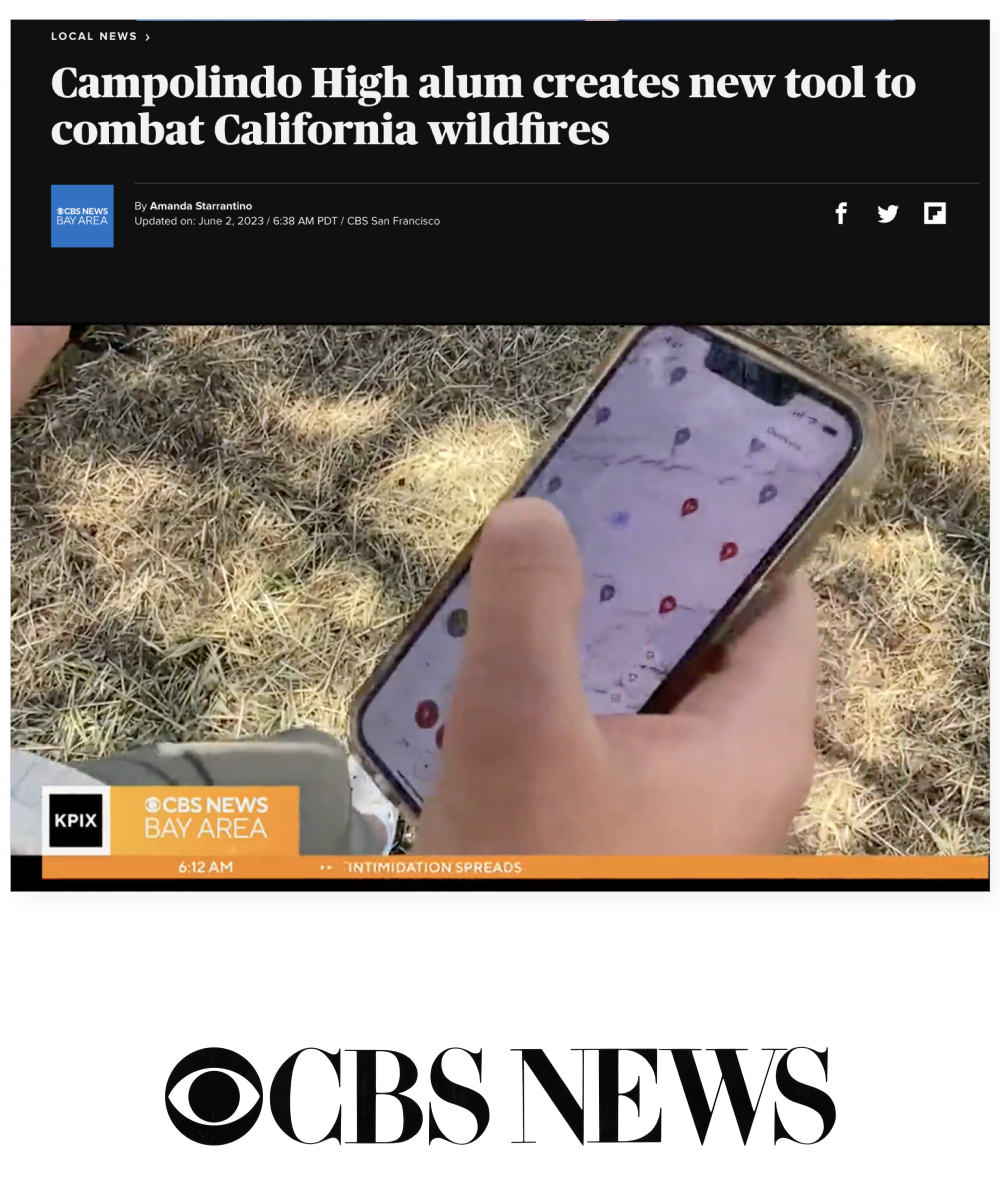Viewport: 1000px width, 1200px height.
Task: Share the article on Twitter
Action: click(x=888, y=213)
